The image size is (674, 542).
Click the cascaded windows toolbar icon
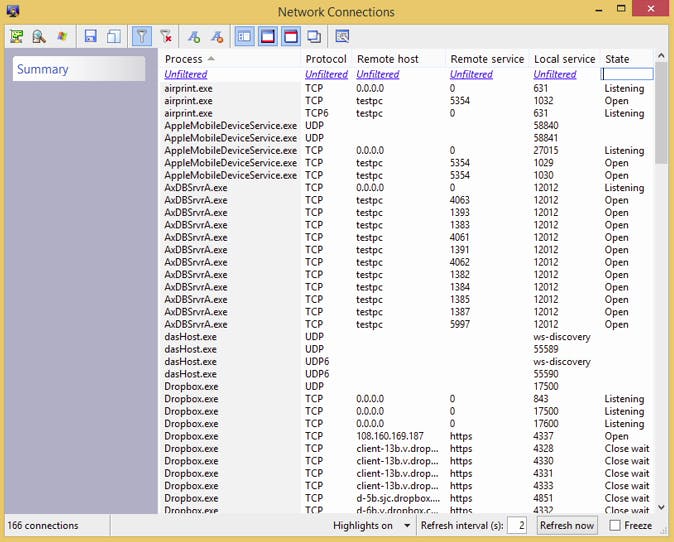coord(314,36)
